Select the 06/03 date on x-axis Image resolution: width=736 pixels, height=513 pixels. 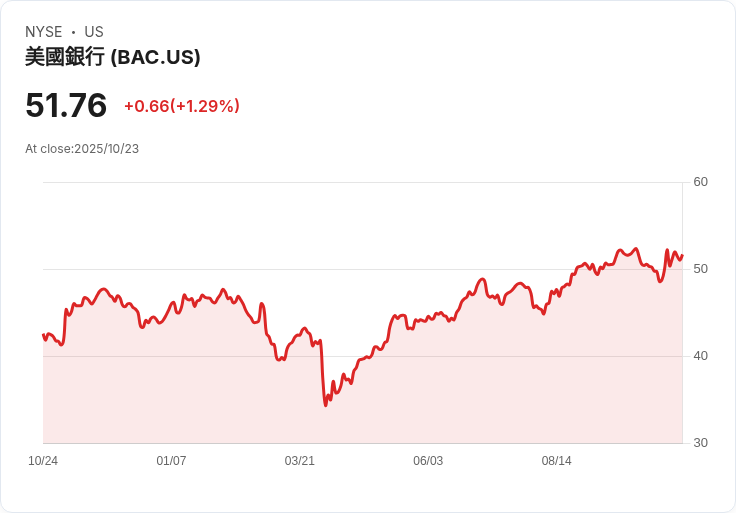click(428, 461)
